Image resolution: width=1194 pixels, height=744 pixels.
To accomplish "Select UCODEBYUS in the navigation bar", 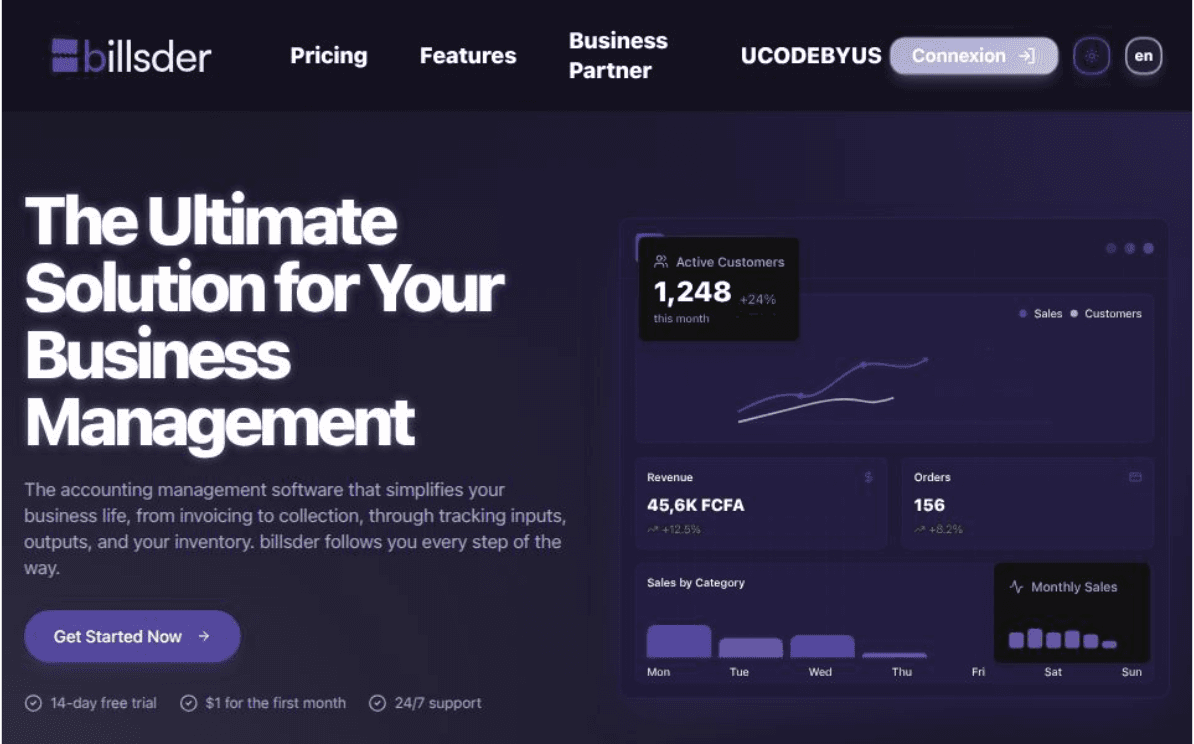I will coord(811,56).
